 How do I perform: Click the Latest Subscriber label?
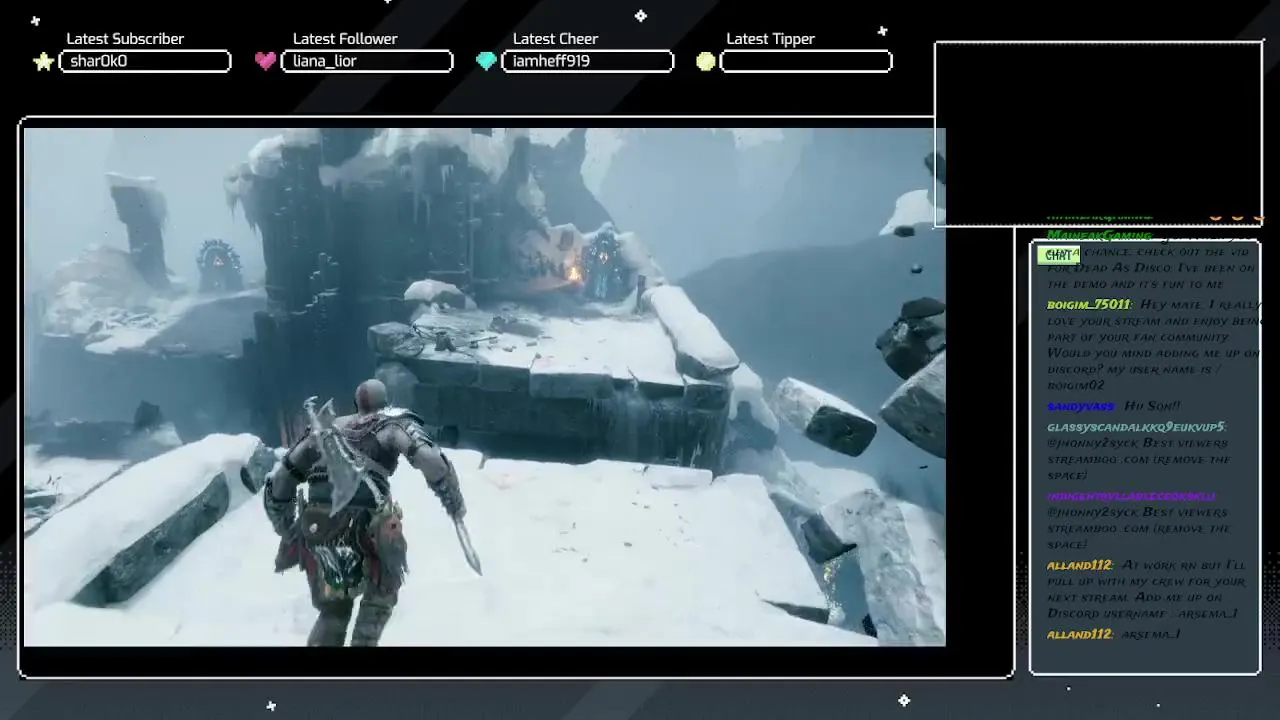(125, 39)
